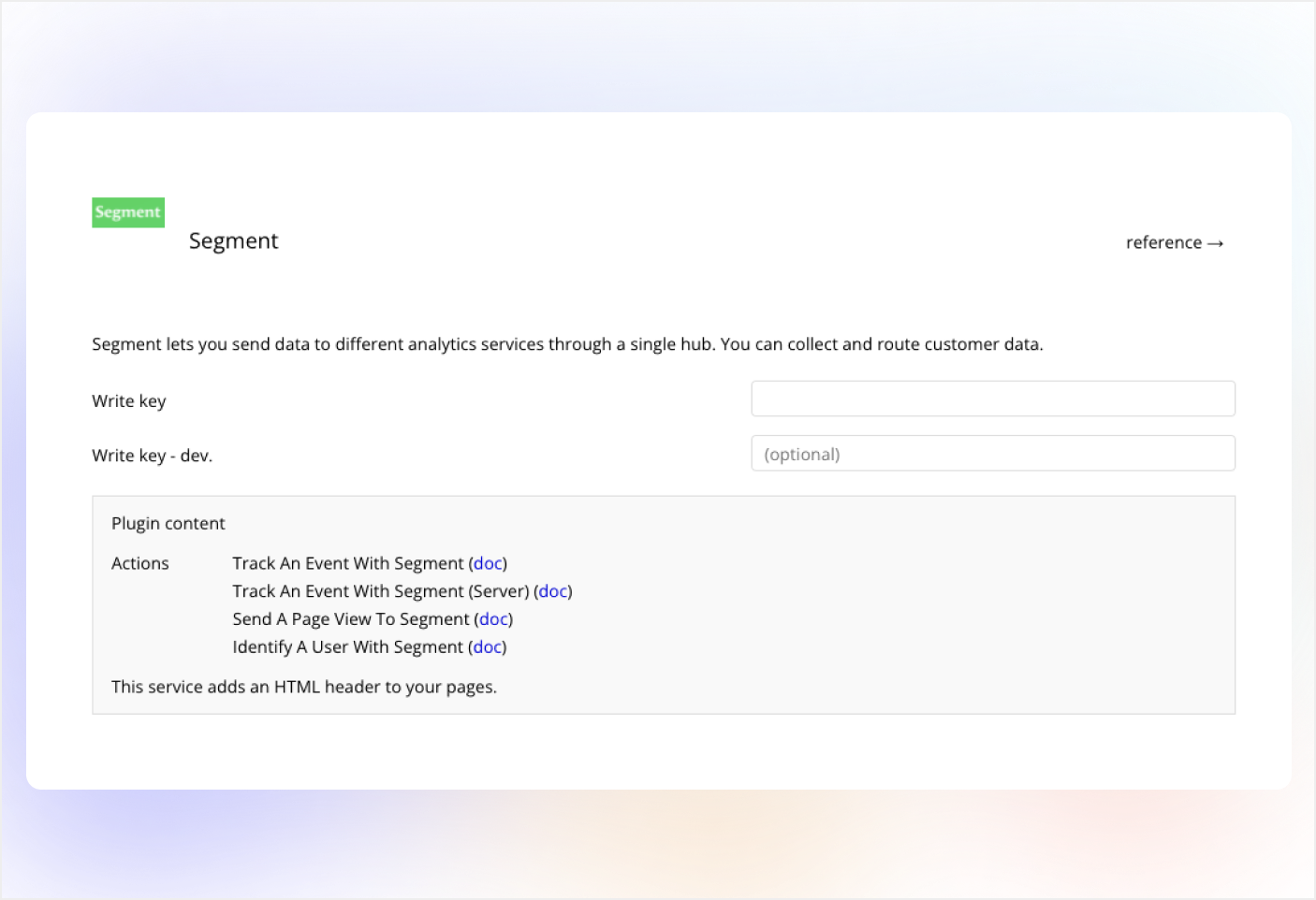Image resolution: width=1316 pixels, height=900 pixels.
Task: Open doc for Identify A User
Action: pos(488,647)
